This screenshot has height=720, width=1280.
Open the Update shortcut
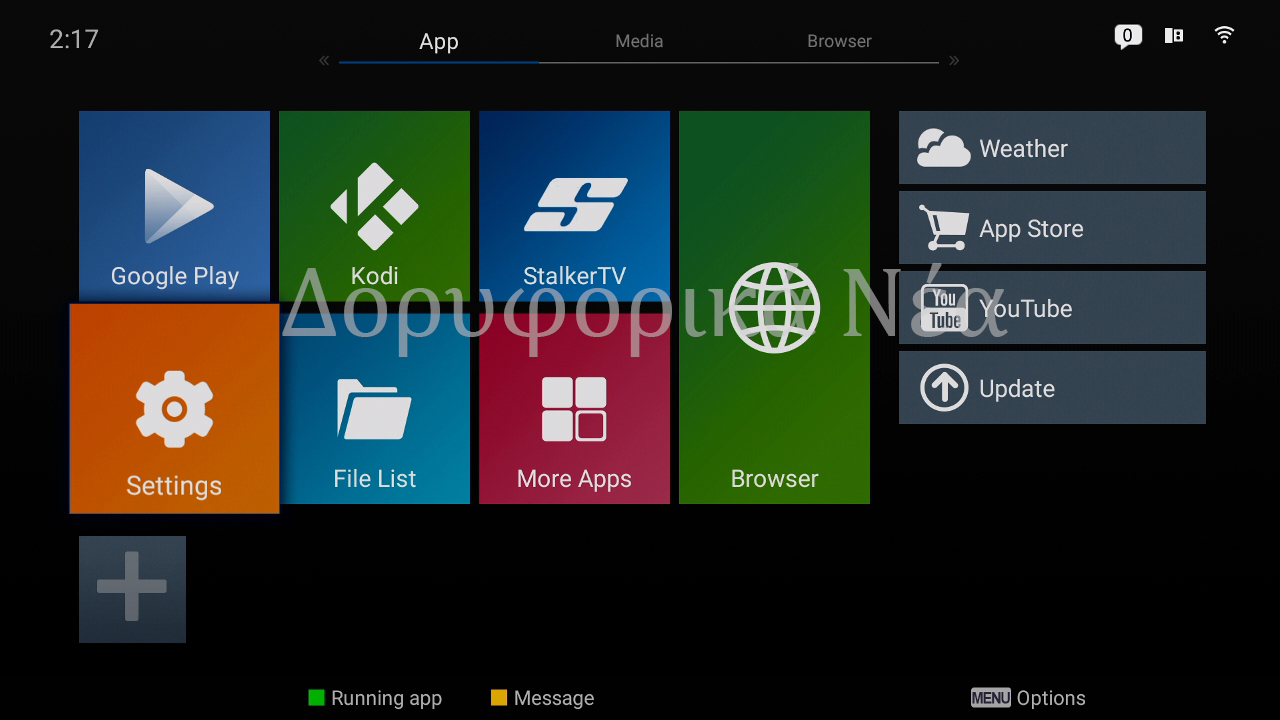pos(1052,388)
